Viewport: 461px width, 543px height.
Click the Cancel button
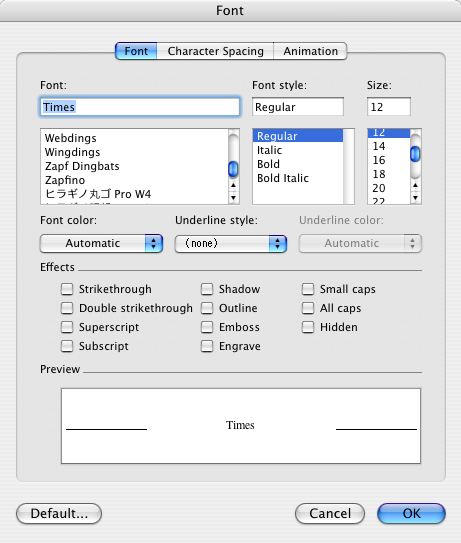tap(330, 513)
